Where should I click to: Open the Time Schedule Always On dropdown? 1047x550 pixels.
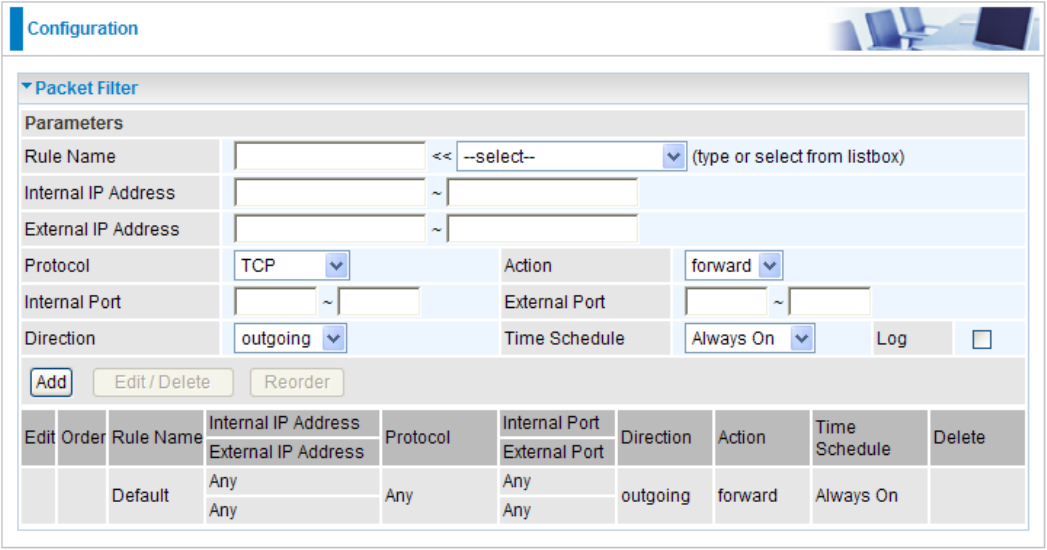pos(749,338)
